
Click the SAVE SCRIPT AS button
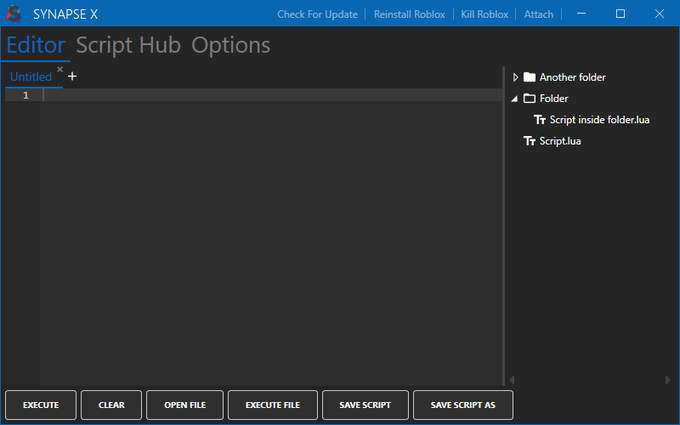tap(463, 405)
